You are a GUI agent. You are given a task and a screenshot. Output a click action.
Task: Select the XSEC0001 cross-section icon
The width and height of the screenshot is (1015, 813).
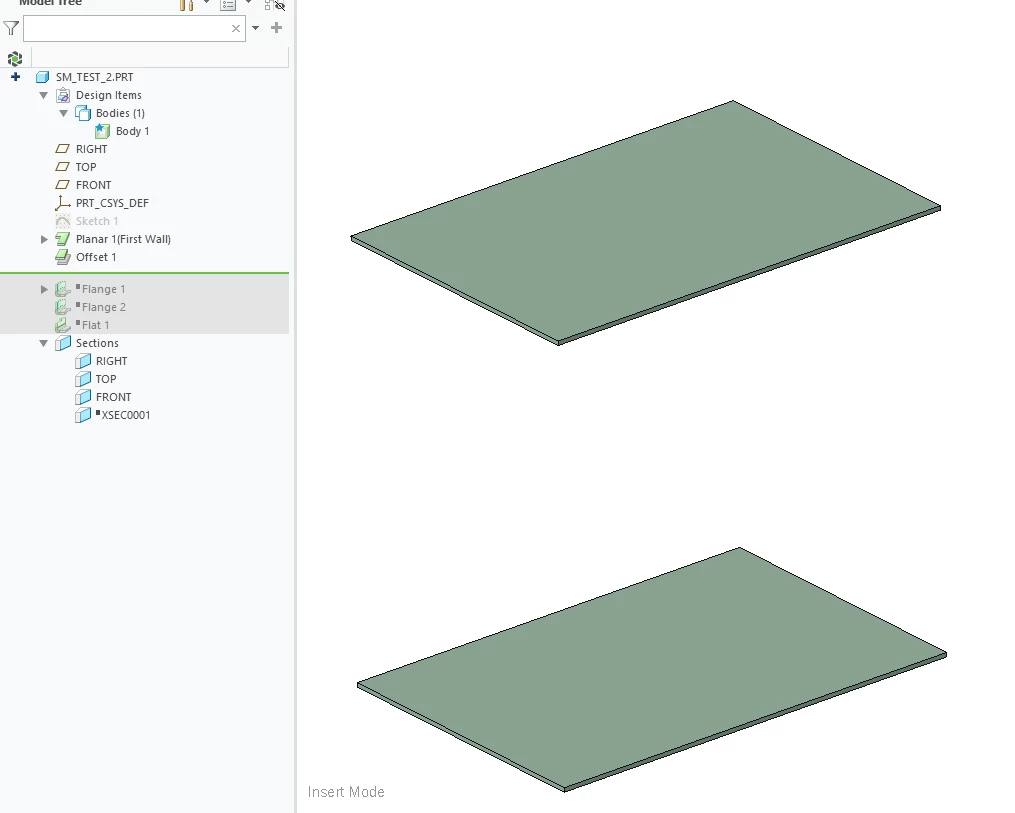point(83,416)
